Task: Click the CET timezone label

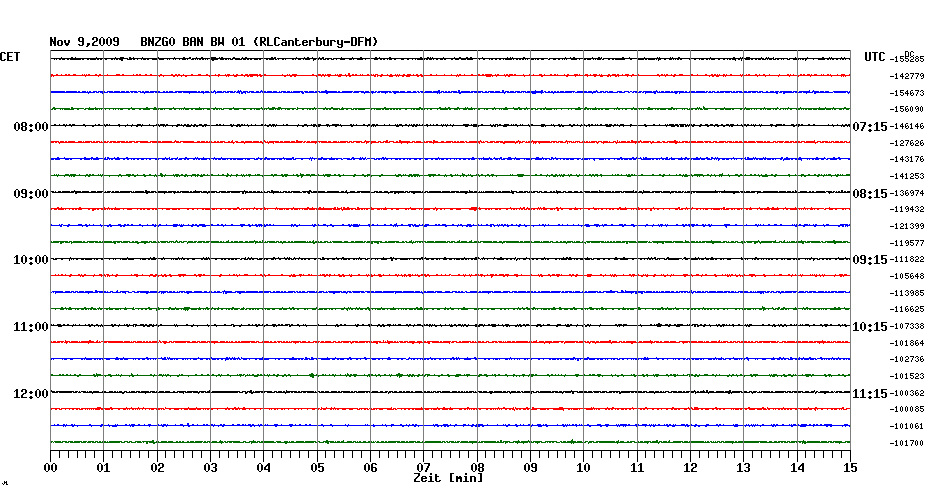Action: point(10,57)
